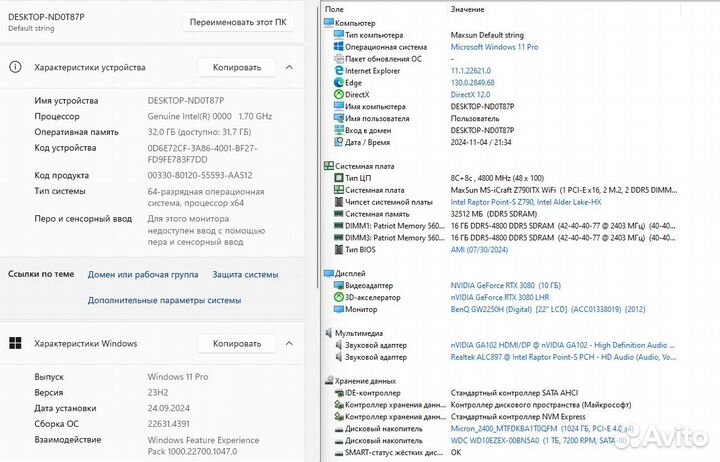Screen dimensions: 720x462
Task: Click the Имя пользователя icon
Action: point(339,118)
